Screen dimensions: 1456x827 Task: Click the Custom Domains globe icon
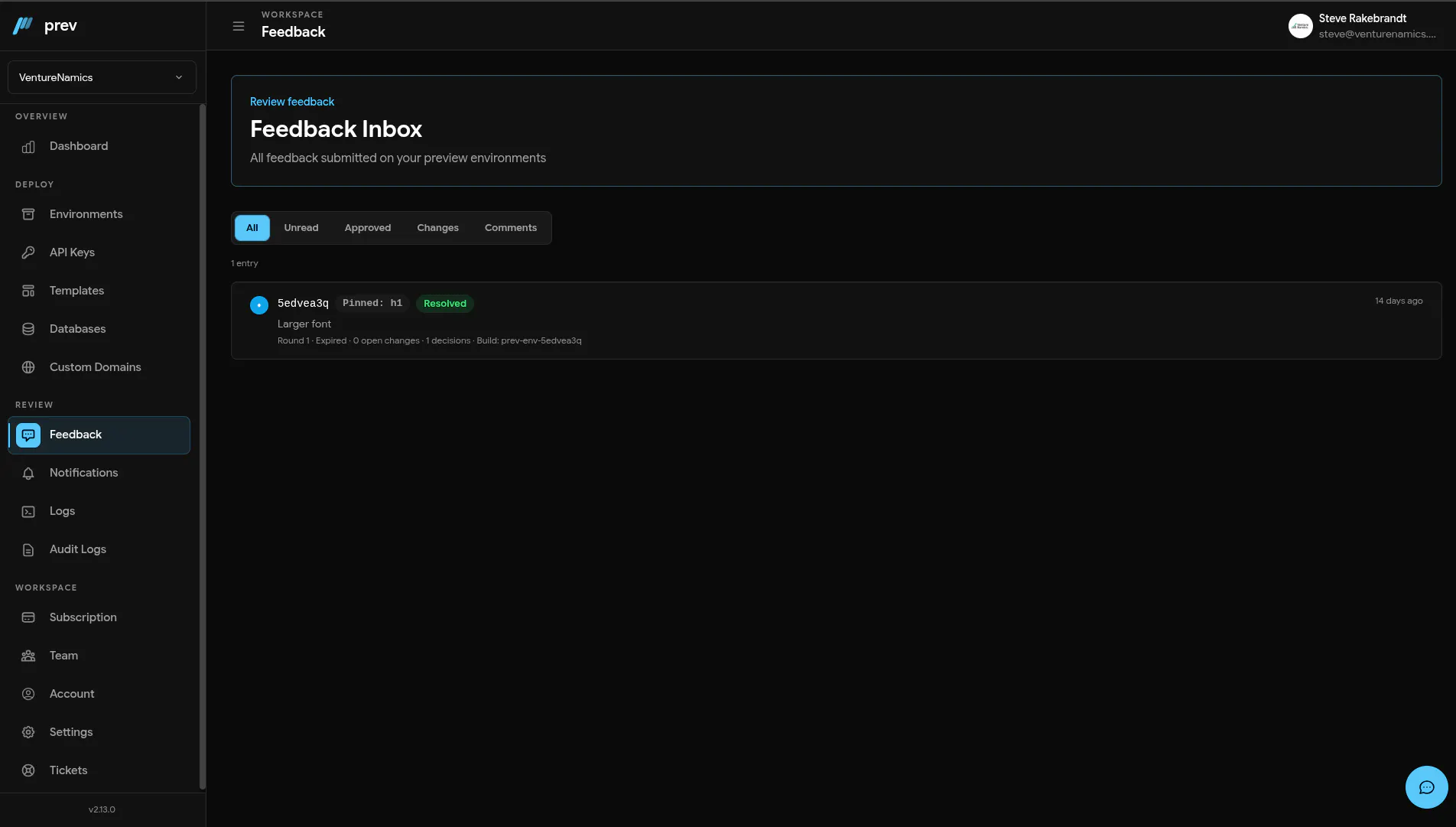28,367
